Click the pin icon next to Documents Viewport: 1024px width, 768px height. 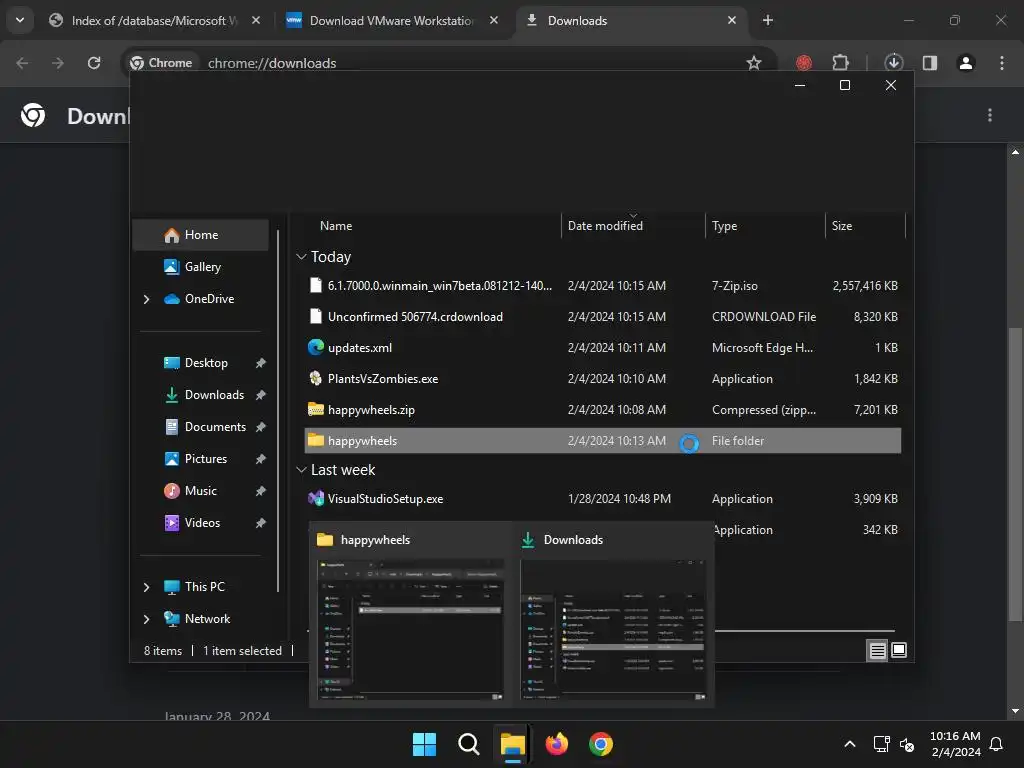pyautogui.click(x=261, y=427)
